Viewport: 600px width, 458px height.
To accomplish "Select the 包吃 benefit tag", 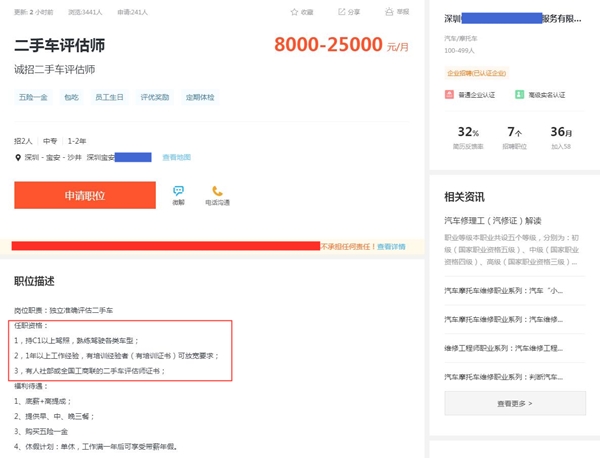I will (x=71, y=97).
